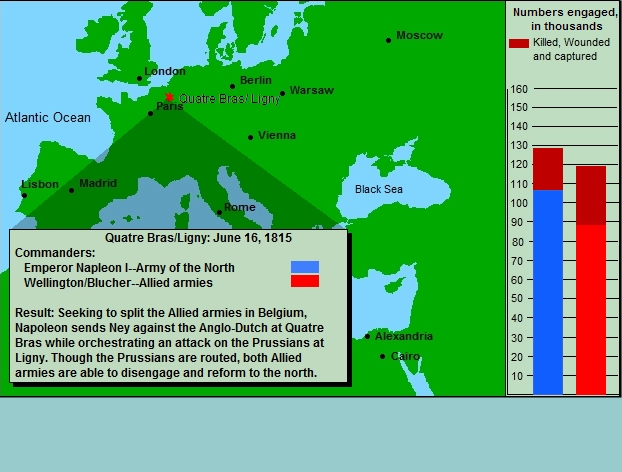Screen dimensions: 622x472
Task: Click the 'Paris' label
Action: pyautogui.click(x=170, y=107)
